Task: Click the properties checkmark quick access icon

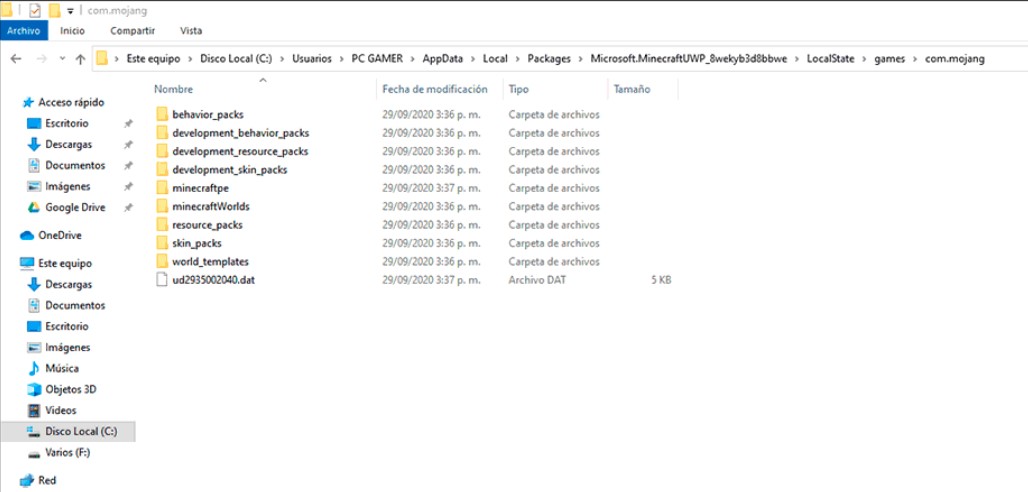Action: click(35, 10)
